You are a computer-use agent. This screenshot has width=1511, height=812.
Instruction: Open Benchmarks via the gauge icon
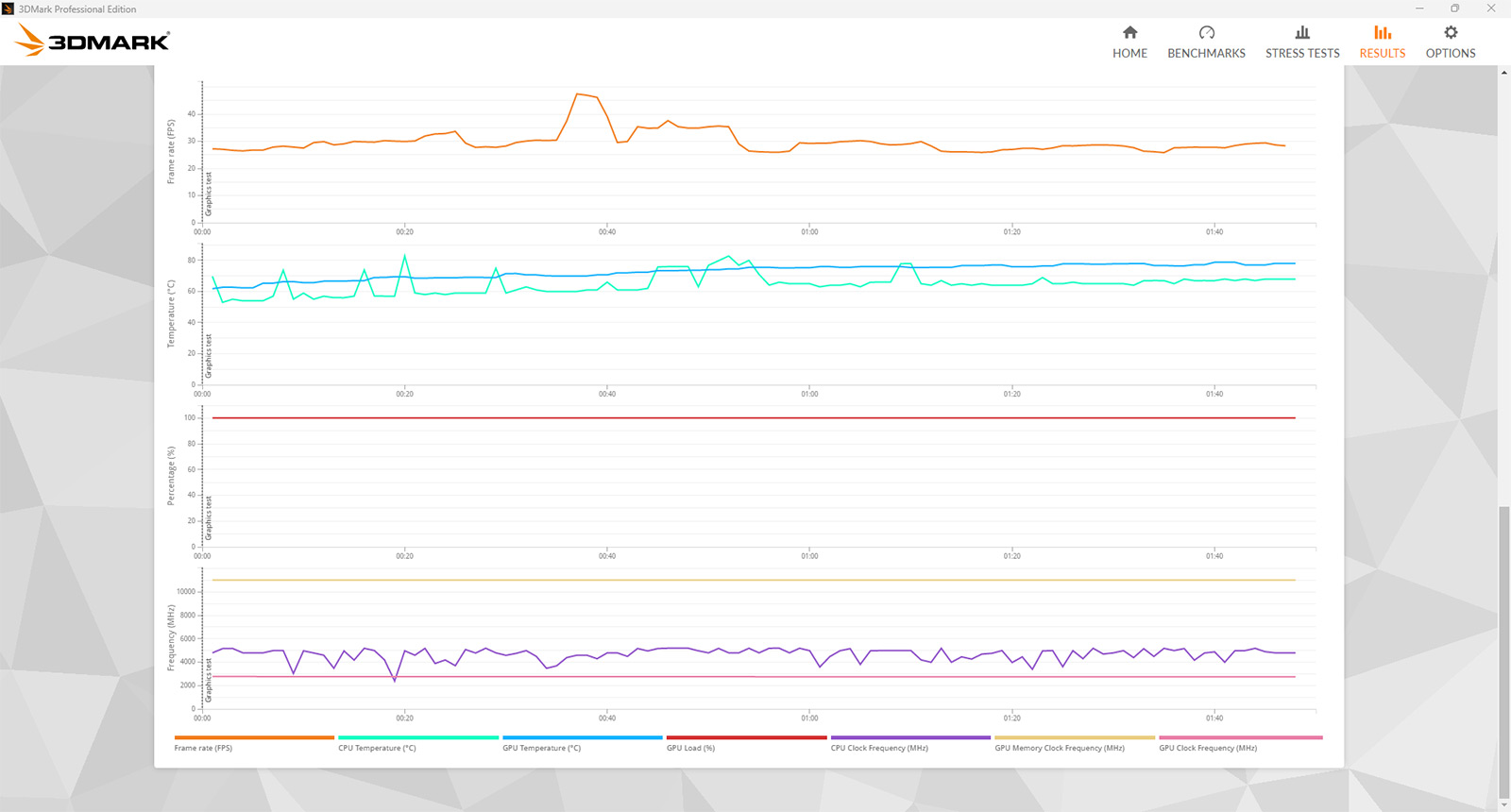(1206, 33)
